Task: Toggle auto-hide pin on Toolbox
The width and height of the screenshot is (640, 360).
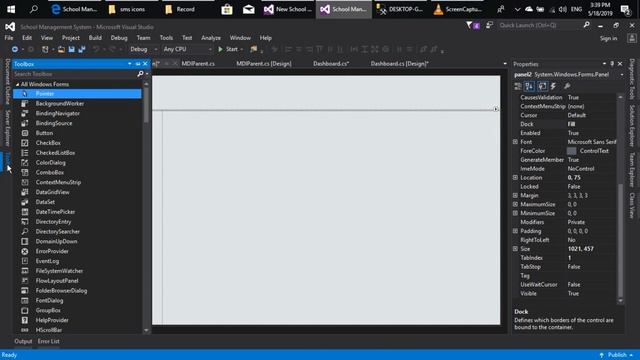Action: tap(138, 64)
